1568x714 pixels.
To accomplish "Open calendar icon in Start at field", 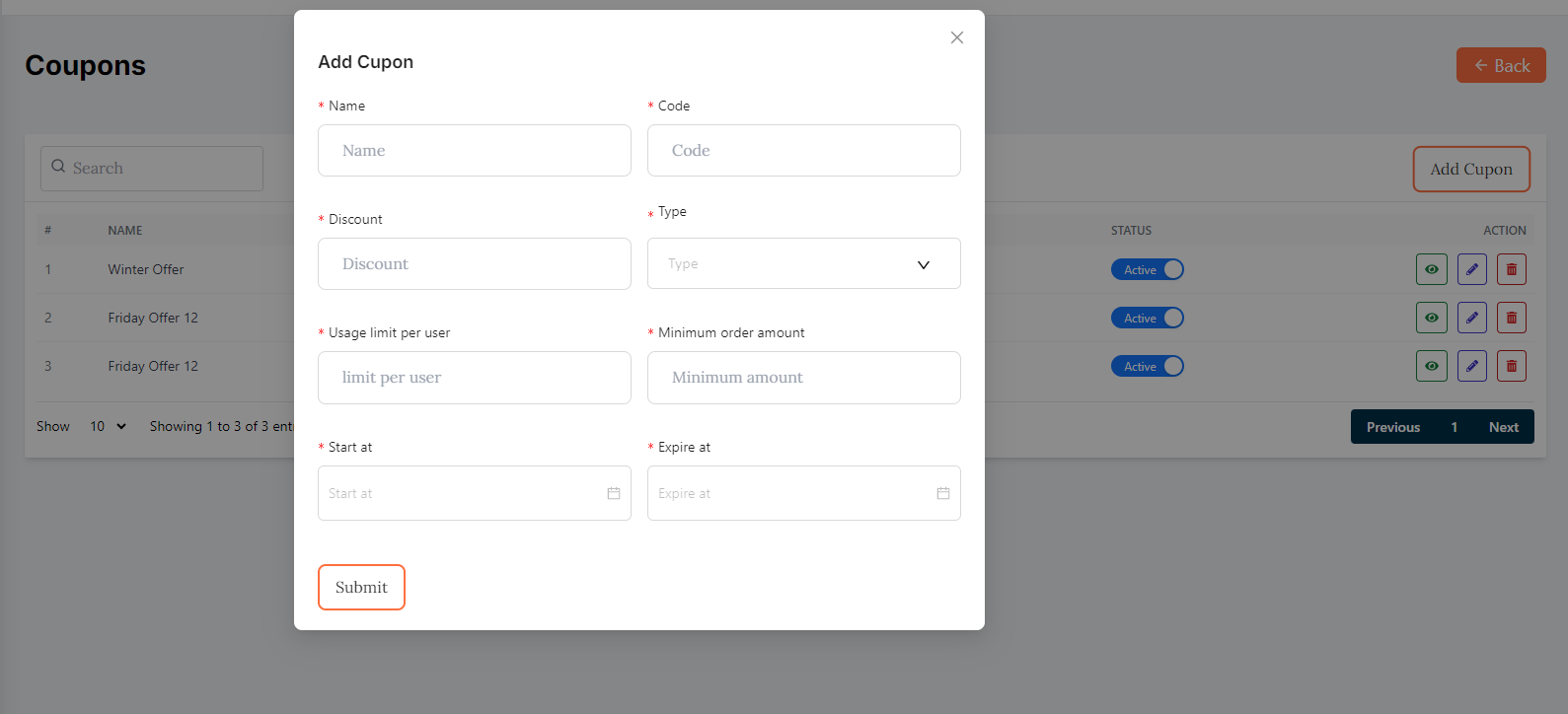I will pos(614,493).
